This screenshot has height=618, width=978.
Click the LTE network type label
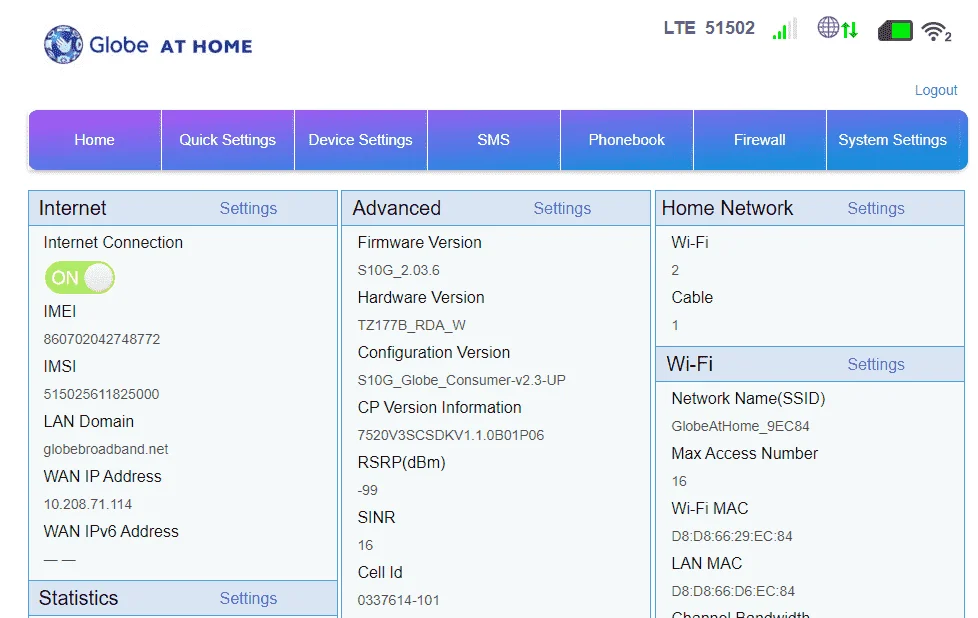coord(679,28)
